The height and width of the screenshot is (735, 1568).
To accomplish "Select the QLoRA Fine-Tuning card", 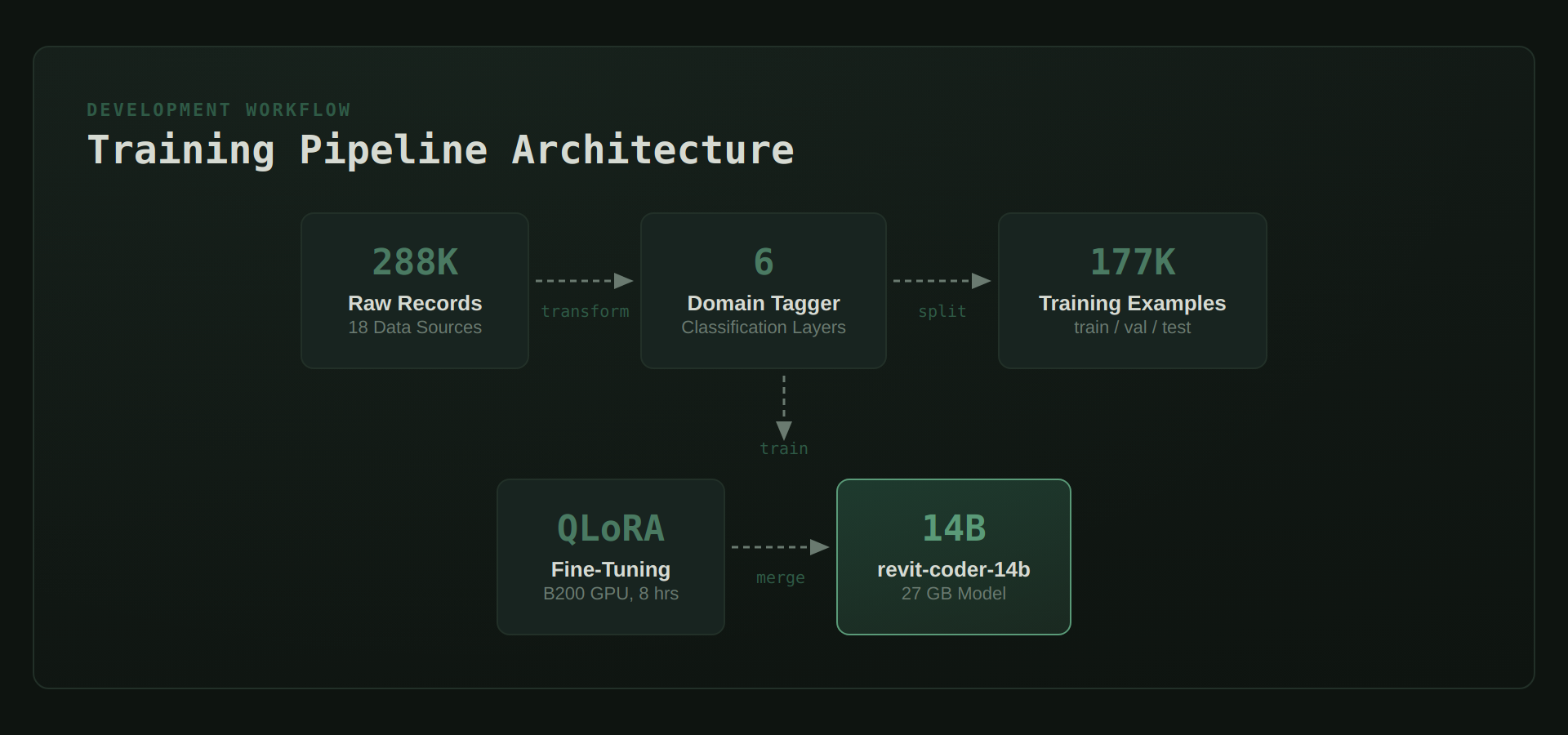I will pyautogui.click(x=611, y=557).
